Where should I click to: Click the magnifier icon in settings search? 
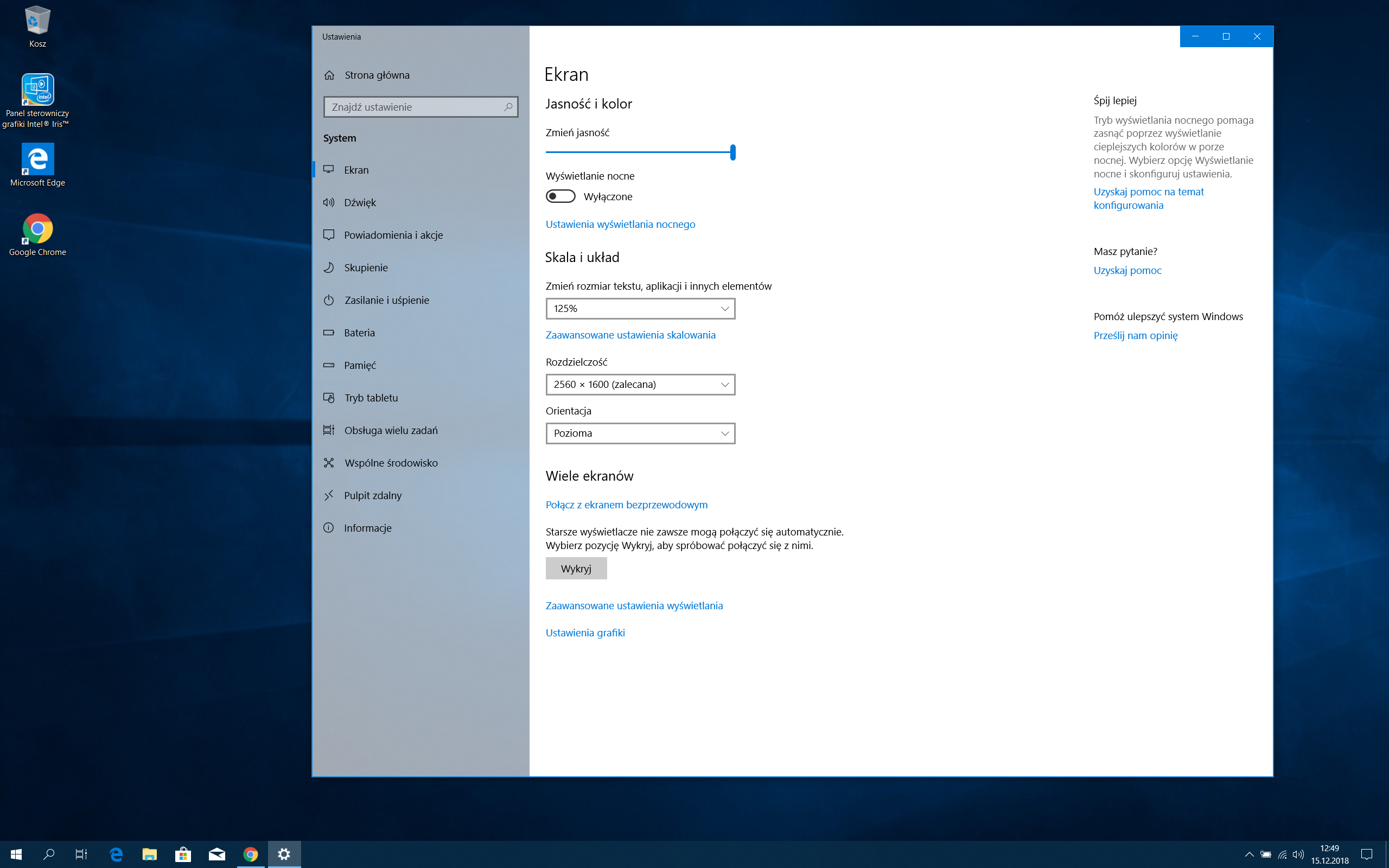point(508,107)
